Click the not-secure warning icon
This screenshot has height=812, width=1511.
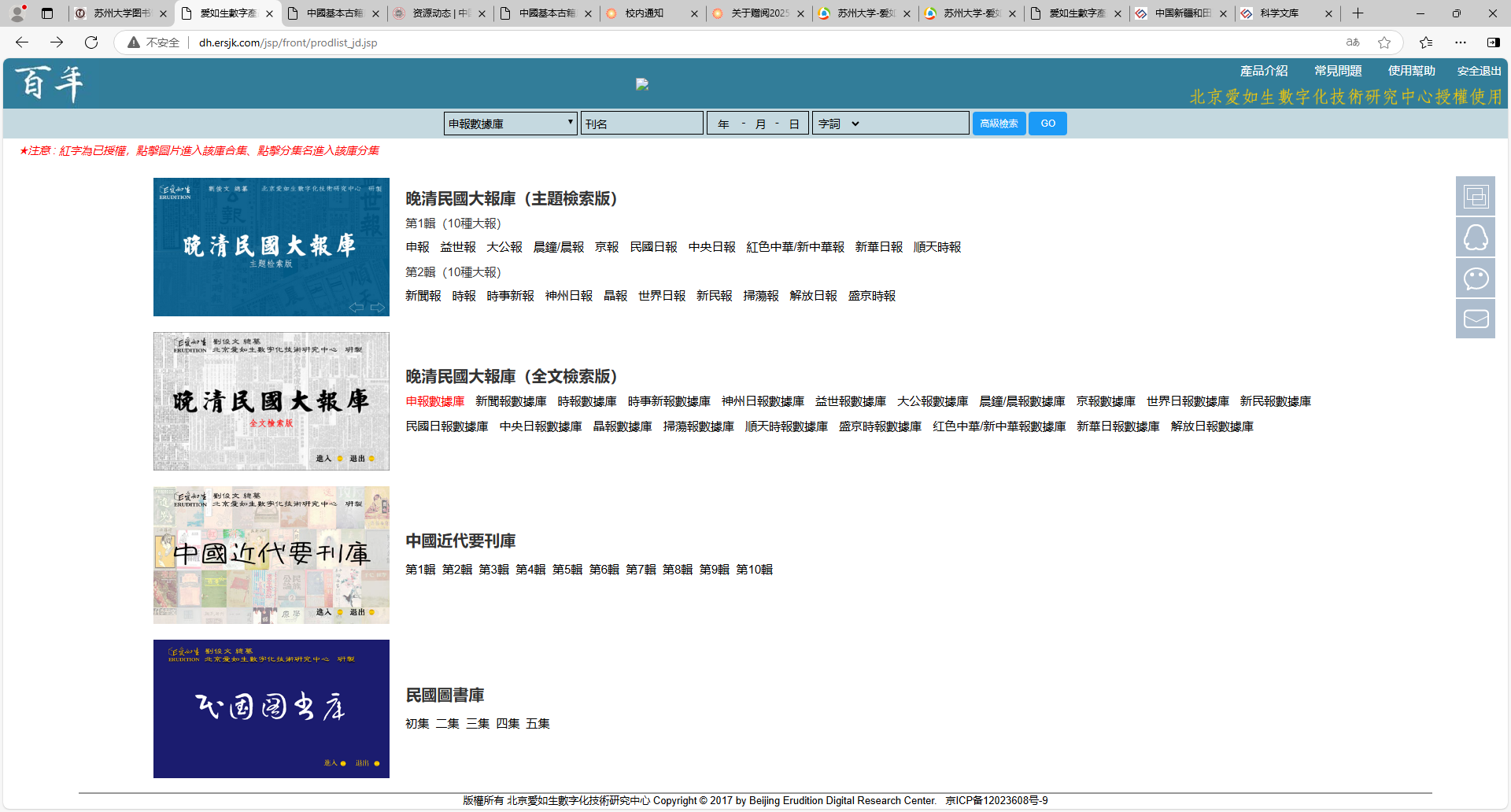click(134, 42)
